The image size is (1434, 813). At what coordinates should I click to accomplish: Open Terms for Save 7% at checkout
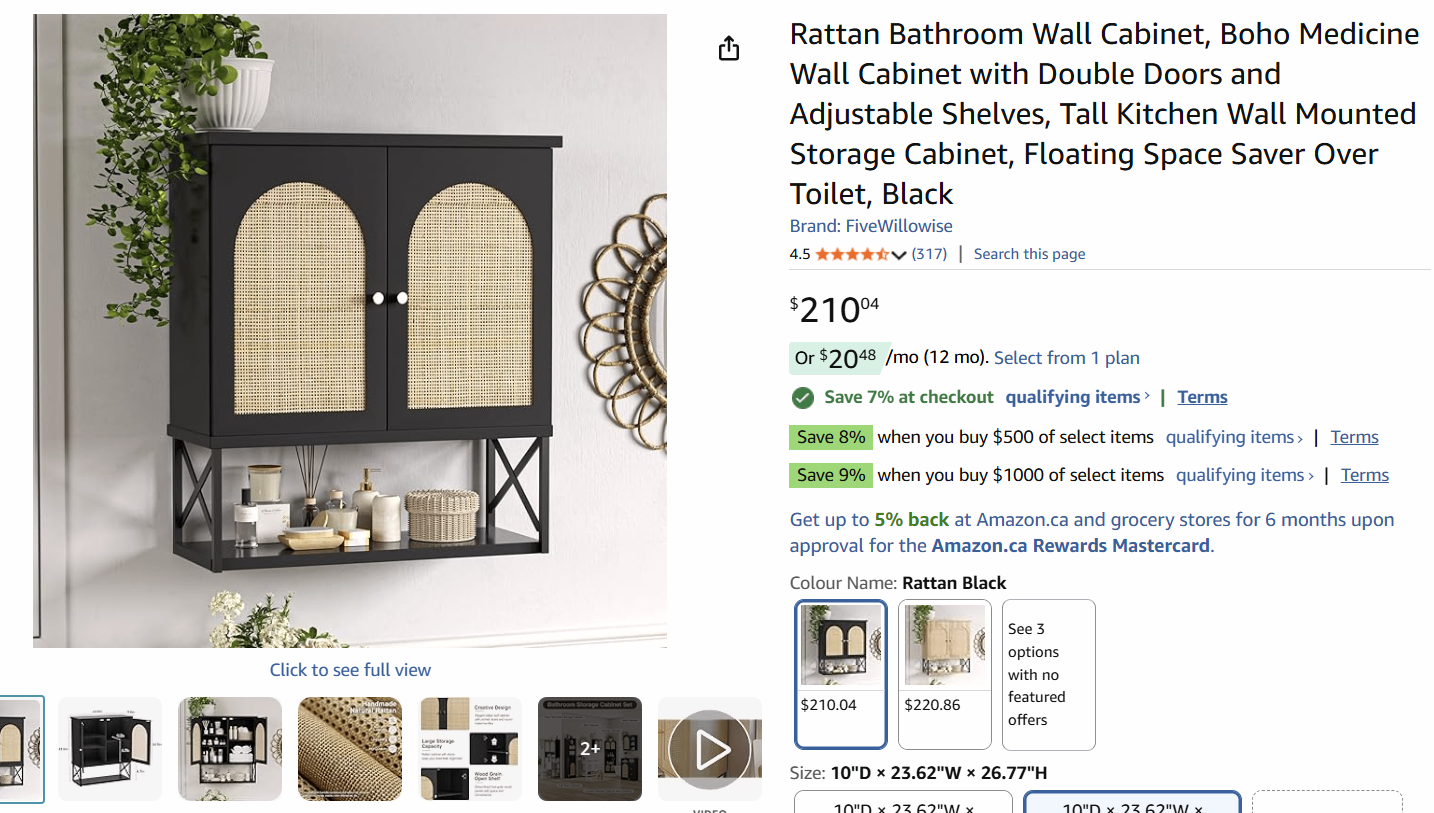point(1202,397)
